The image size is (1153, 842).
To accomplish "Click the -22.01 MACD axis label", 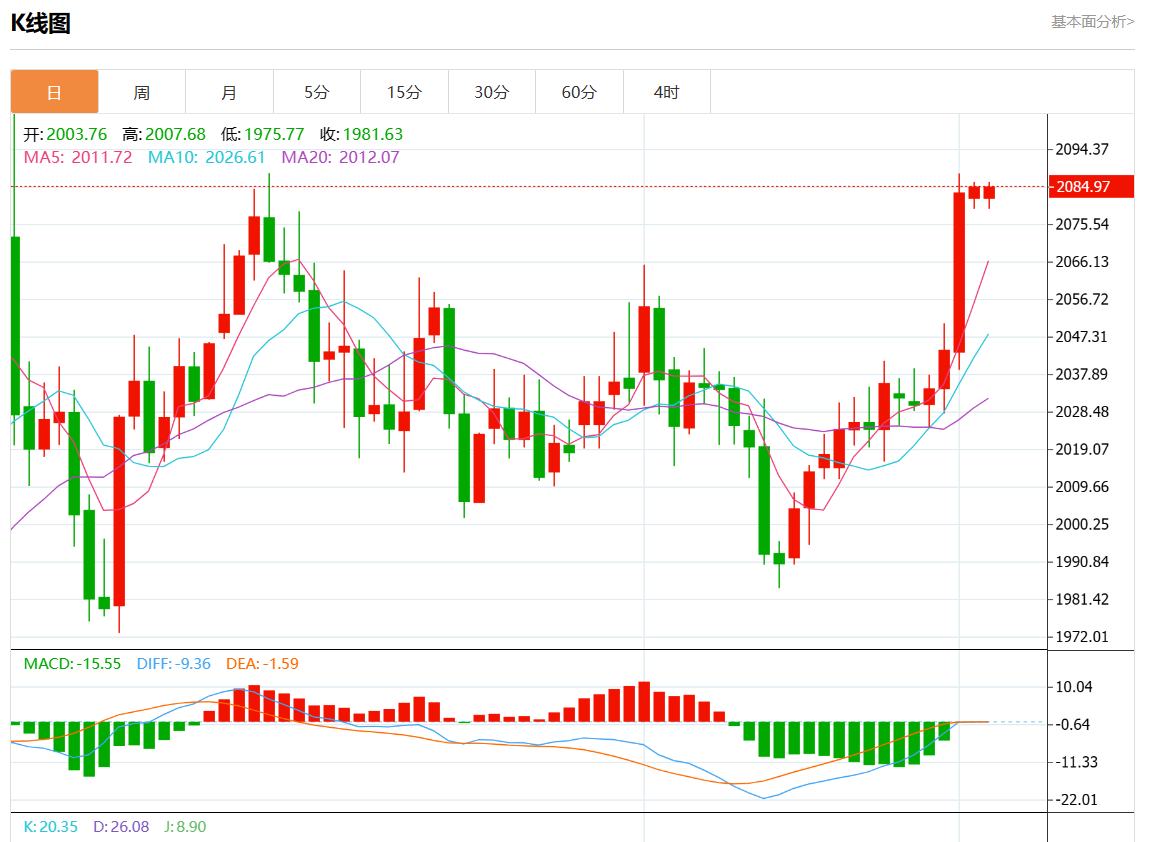I will point(1076,799).
